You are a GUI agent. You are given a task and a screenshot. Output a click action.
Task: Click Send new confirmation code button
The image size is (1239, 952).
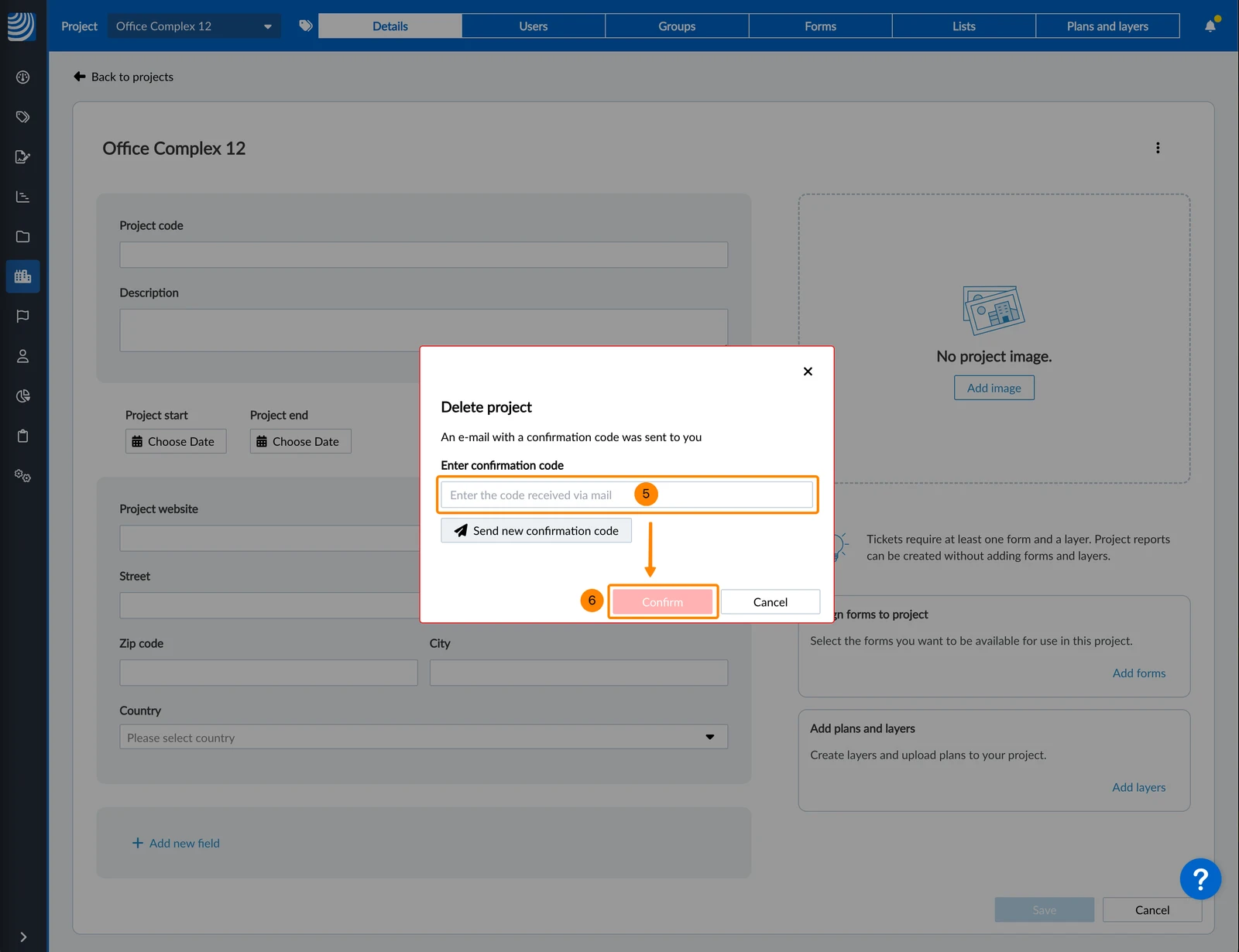[536, 530]
